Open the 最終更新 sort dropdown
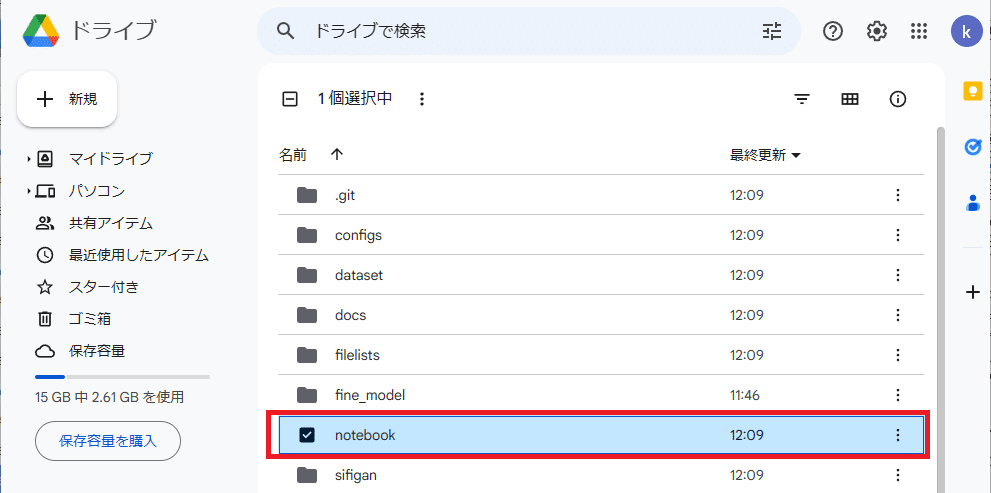 (x=765, y=155)
